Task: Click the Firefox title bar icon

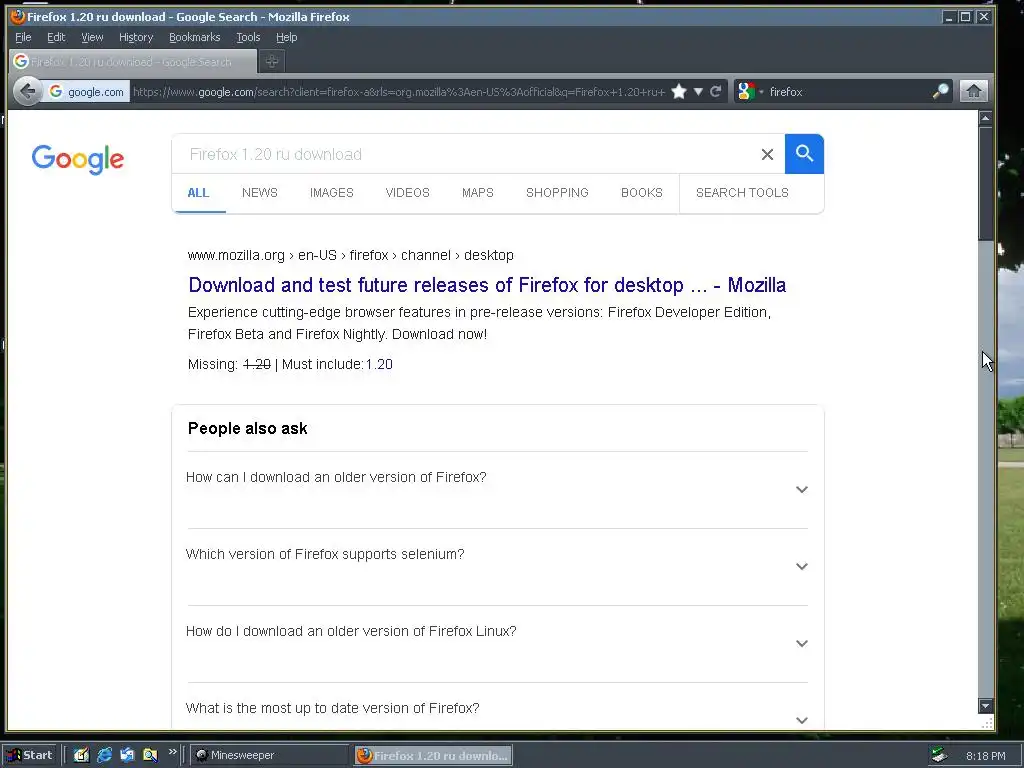Action: pos(18,16)
